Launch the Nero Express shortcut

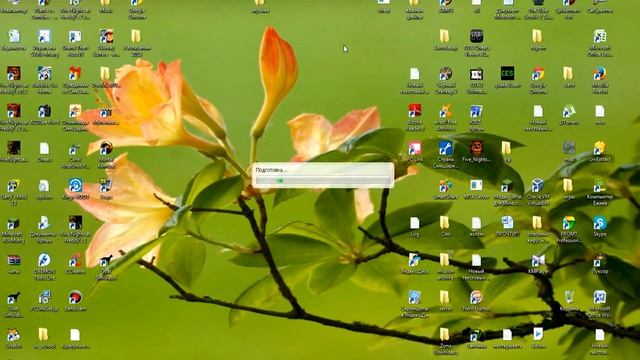pyautogui.click(x=476, y=298)
